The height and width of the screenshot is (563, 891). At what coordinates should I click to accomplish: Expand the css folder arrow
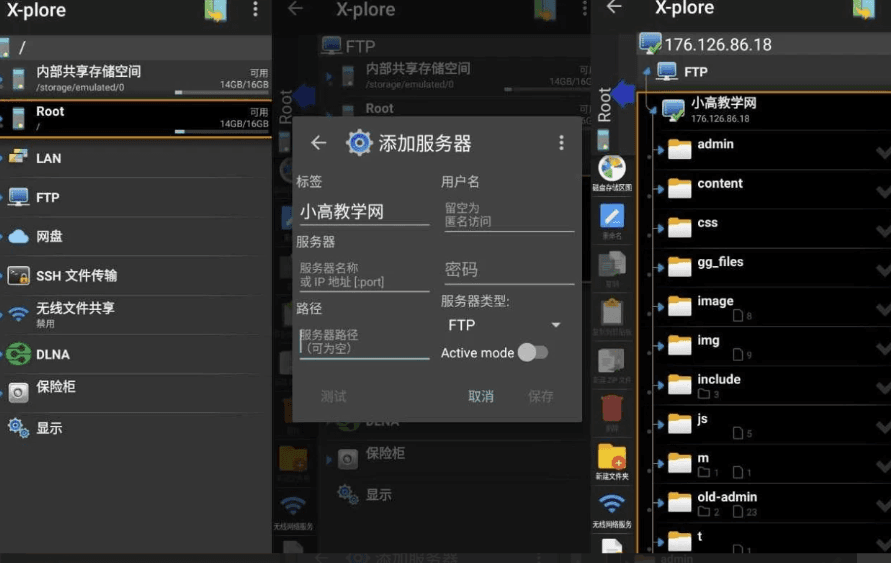tap(660, 228)
